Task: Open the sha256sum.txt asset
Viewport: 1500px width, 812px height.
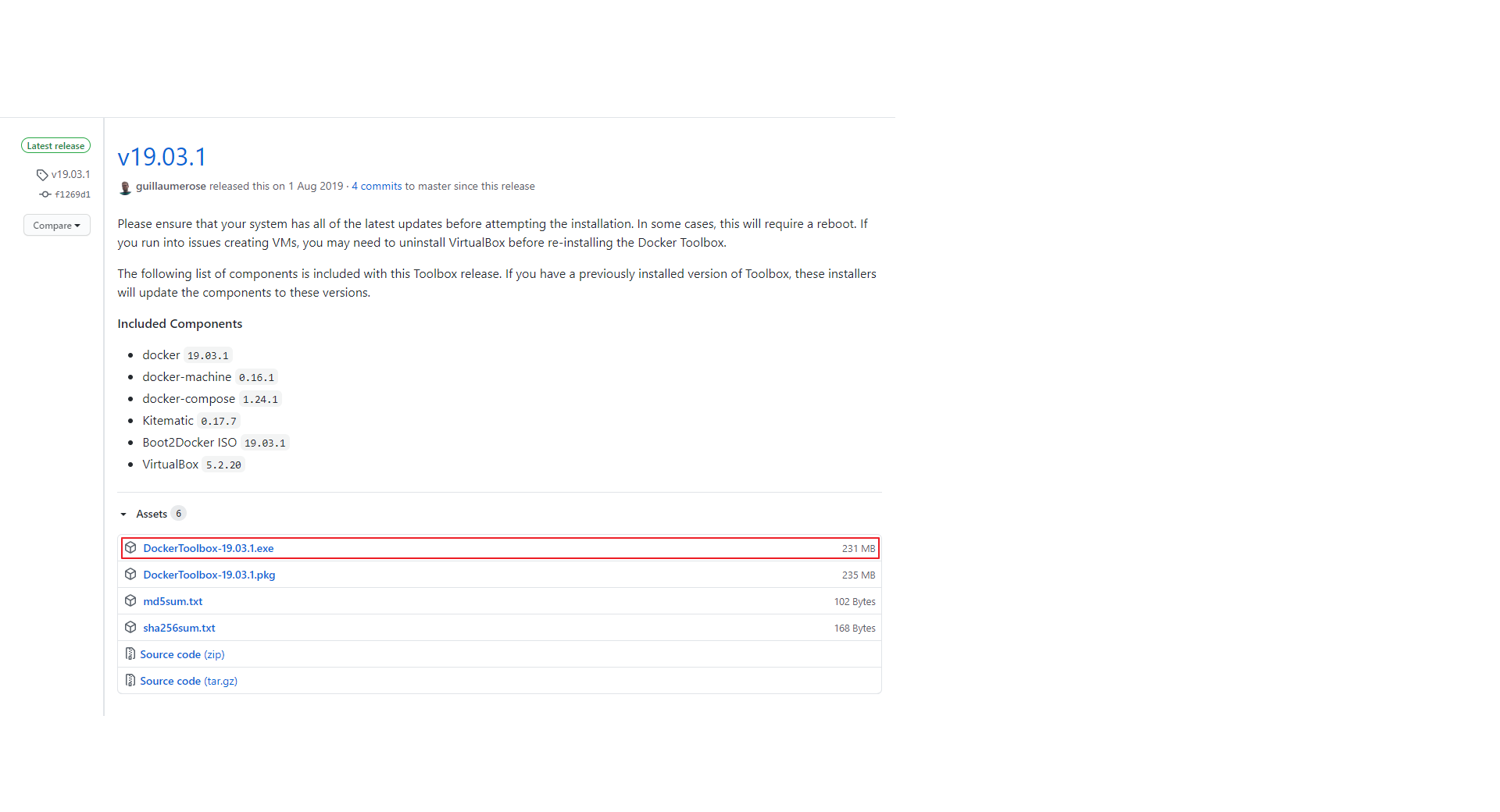Action: (x=179, y=627)
